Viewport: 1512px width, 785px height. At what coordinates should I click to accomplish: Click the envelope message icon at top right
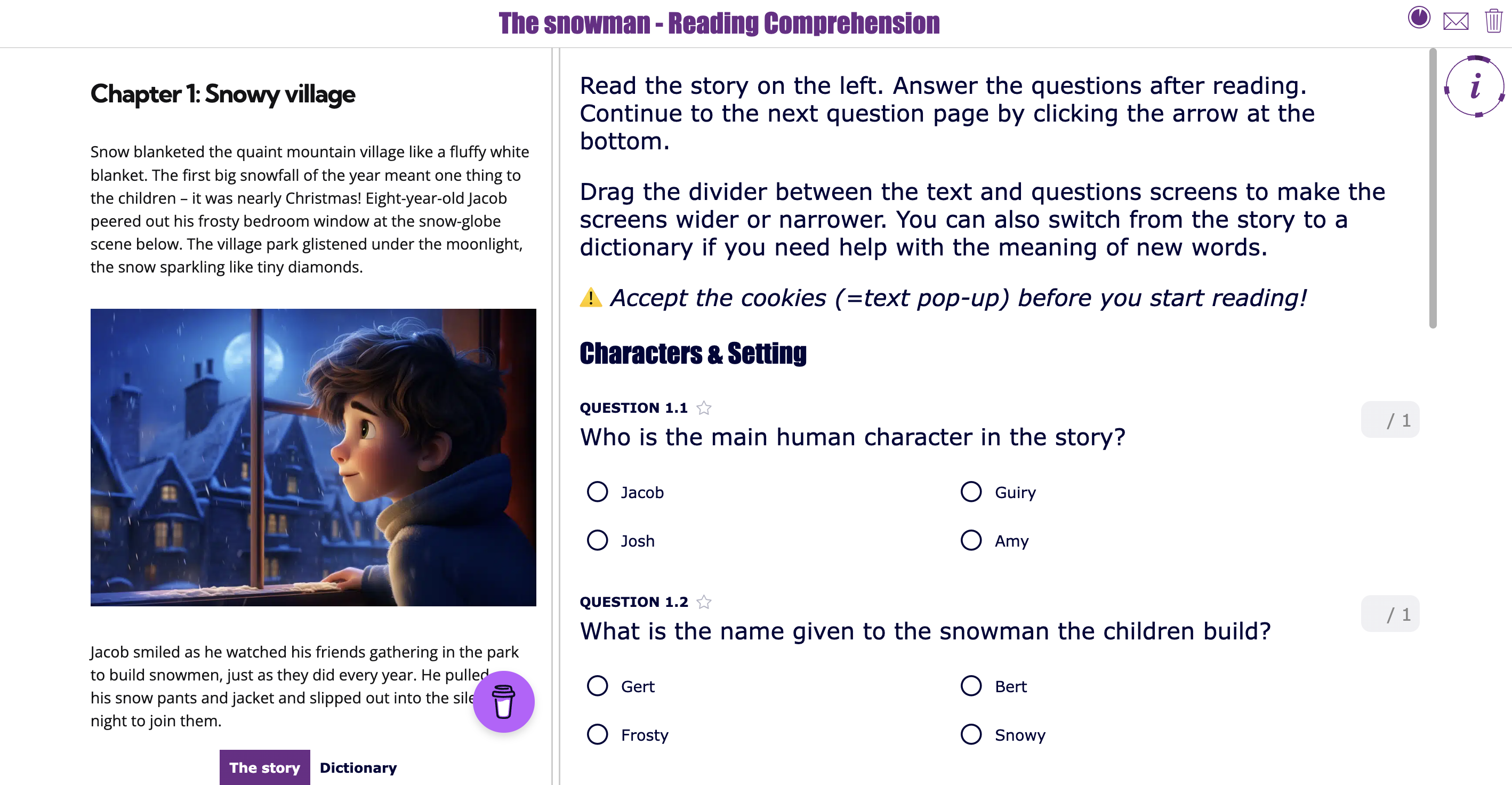coord(1456,22)
